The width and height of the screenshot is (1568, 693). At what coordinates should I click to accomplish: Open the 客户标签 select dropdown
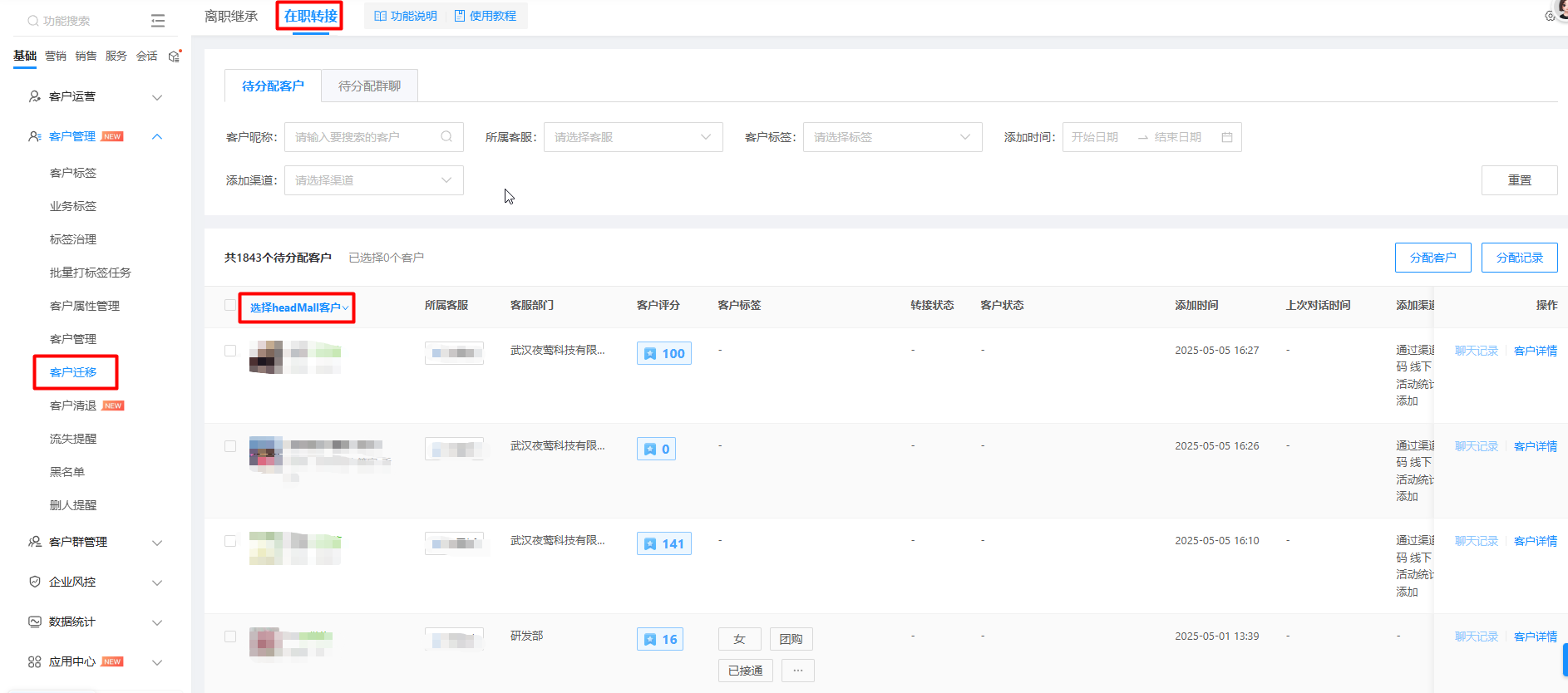coord(893,137)
